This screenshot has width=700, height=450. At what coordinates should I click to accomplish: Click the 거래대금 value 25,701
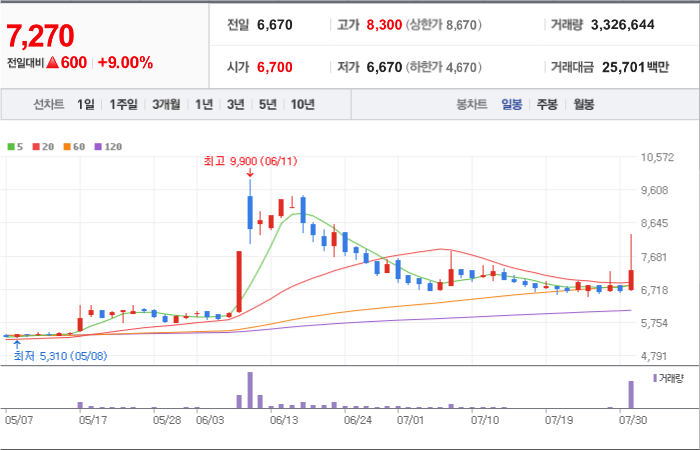(x=623, y=67)
